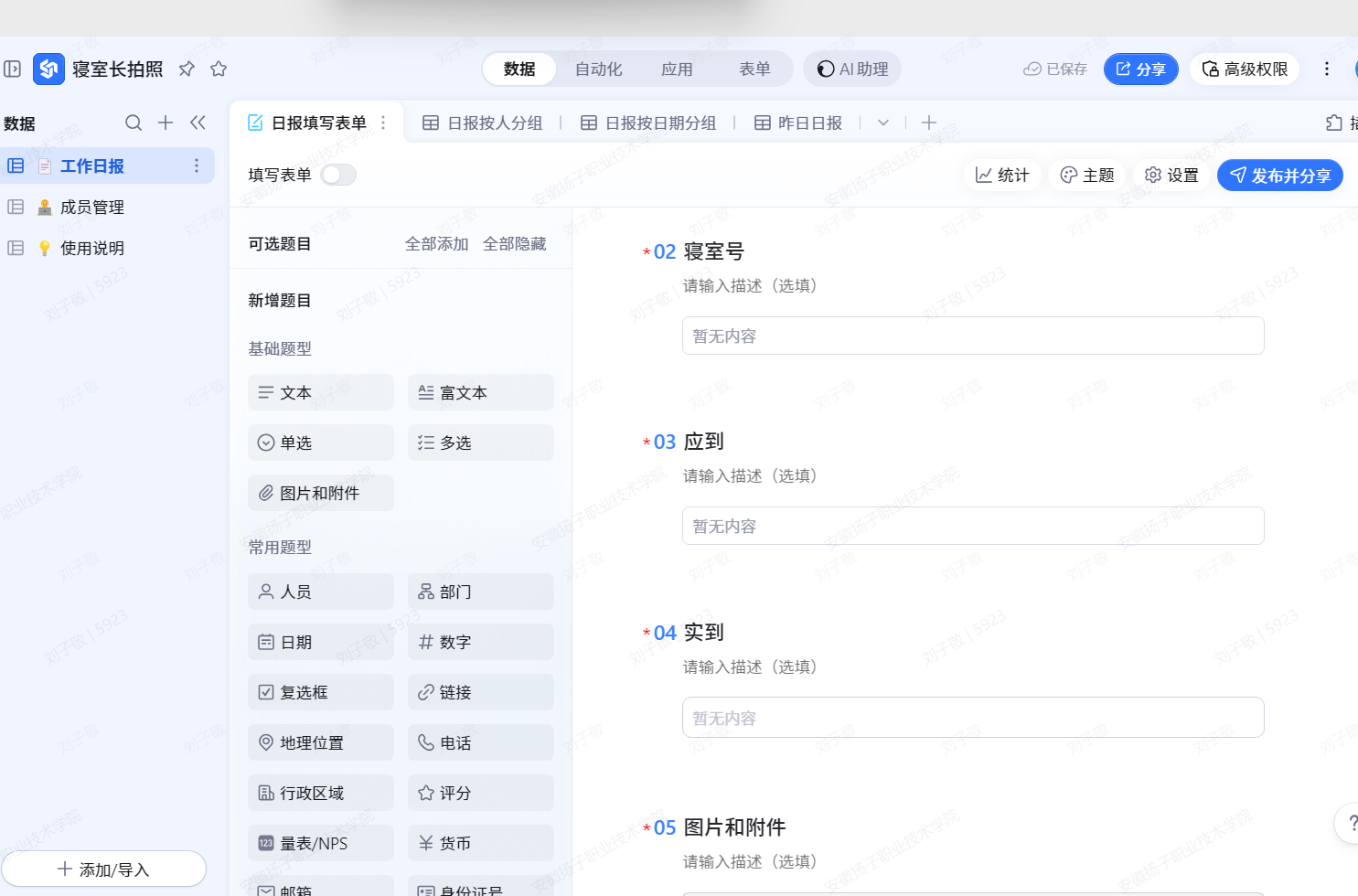Screen dimensions: 1358x896
Task: Open the 日报按人分组 view
Action: point(484,122)
